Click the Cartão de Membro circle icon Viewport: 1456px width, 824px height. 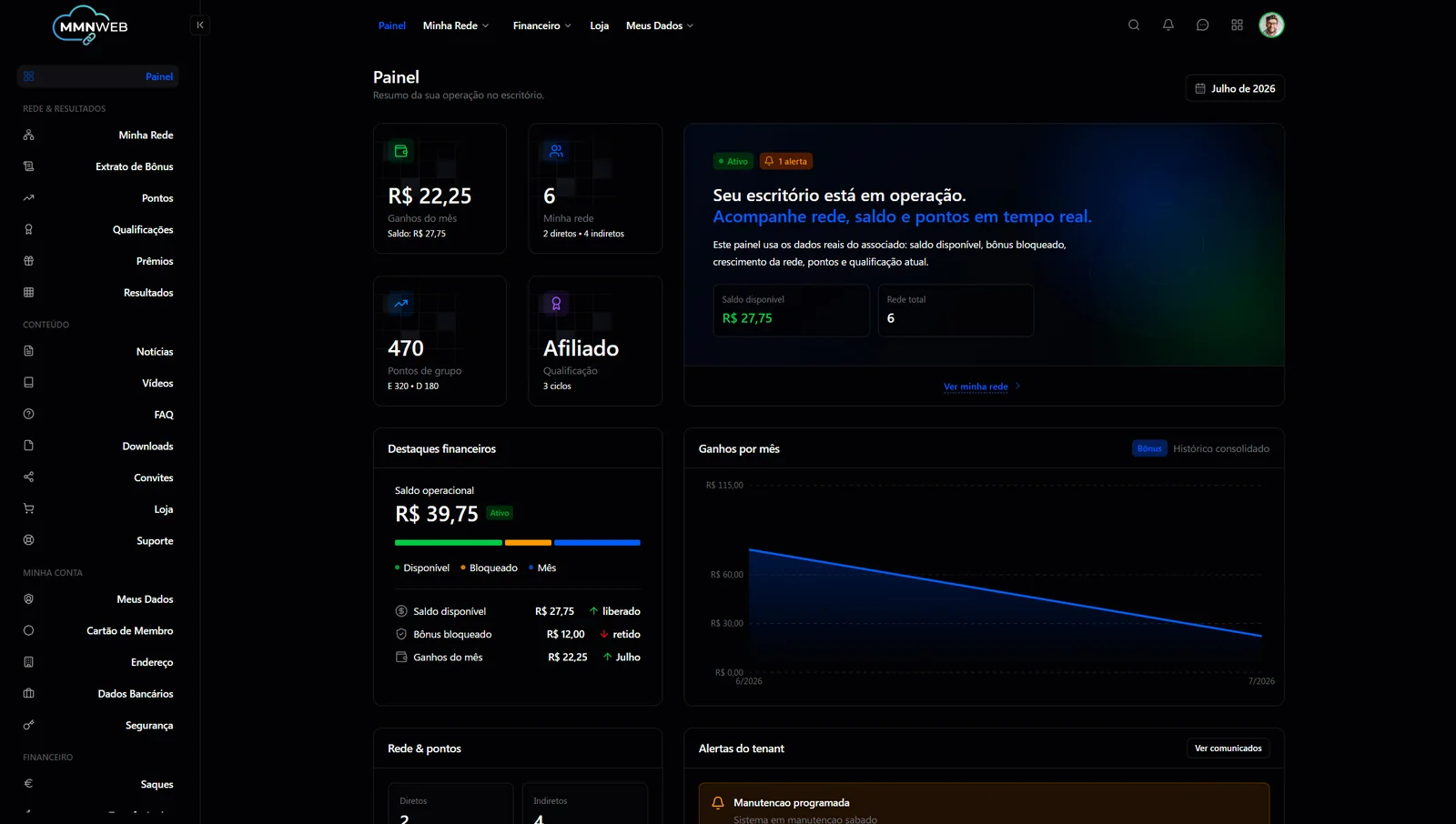[29, 630]
